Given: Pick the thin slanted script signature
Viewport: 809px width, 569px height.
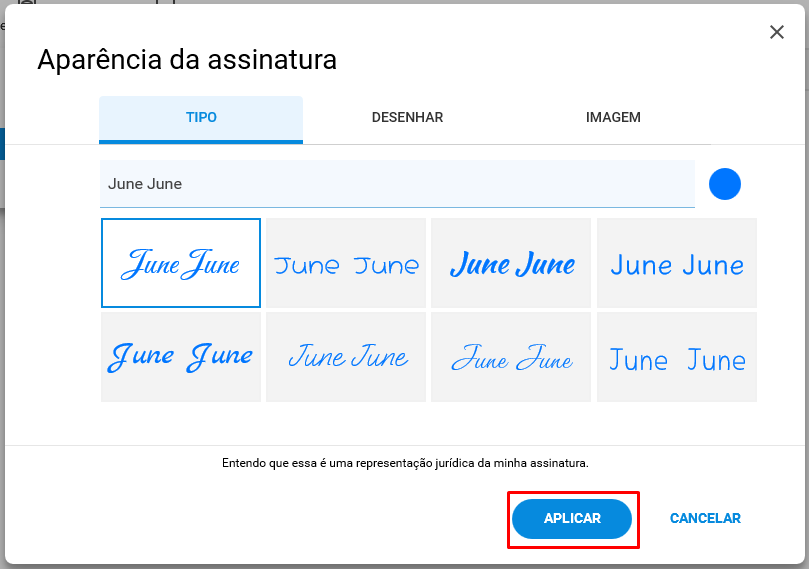Looking at the screenshot, I should click(346, 357).
